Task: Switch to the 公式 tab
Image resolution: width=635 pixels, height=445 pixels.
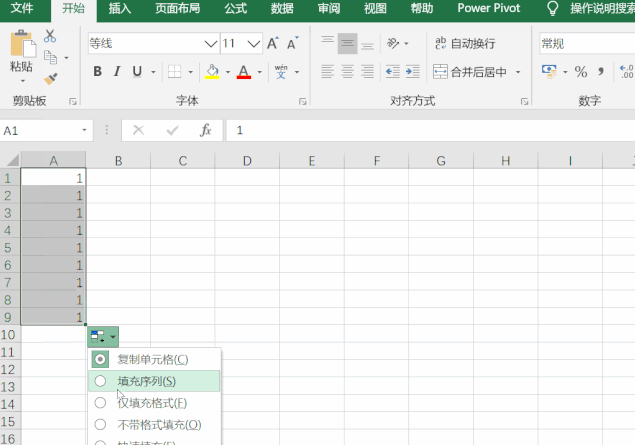Action: [236, 8]
